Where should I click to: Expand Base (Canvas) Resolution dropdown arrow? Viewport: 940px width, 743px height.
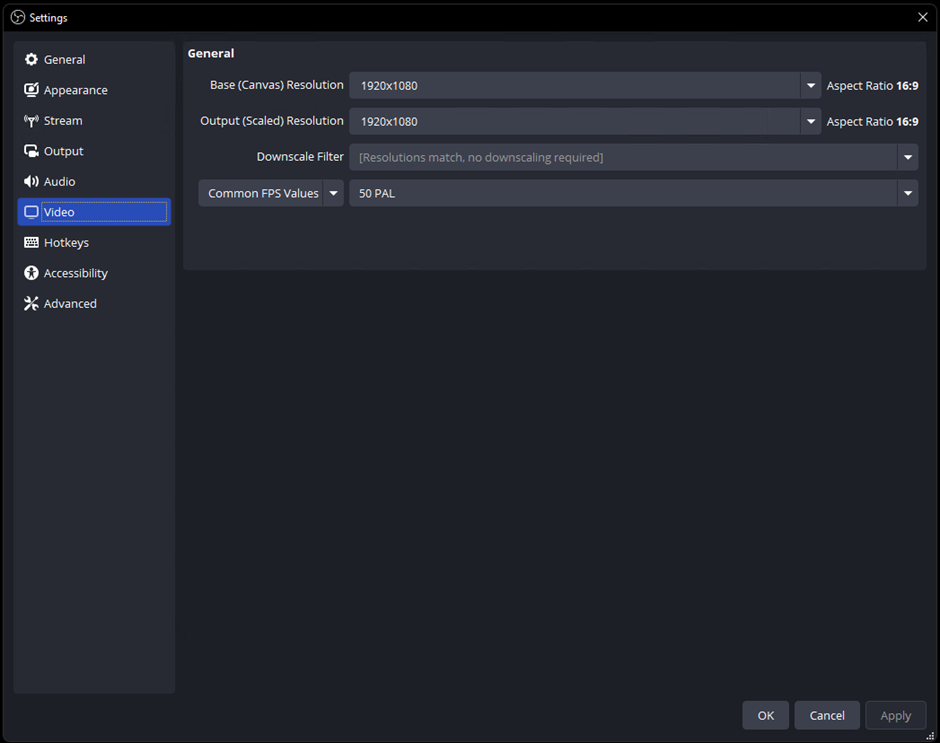click(811, 86)
